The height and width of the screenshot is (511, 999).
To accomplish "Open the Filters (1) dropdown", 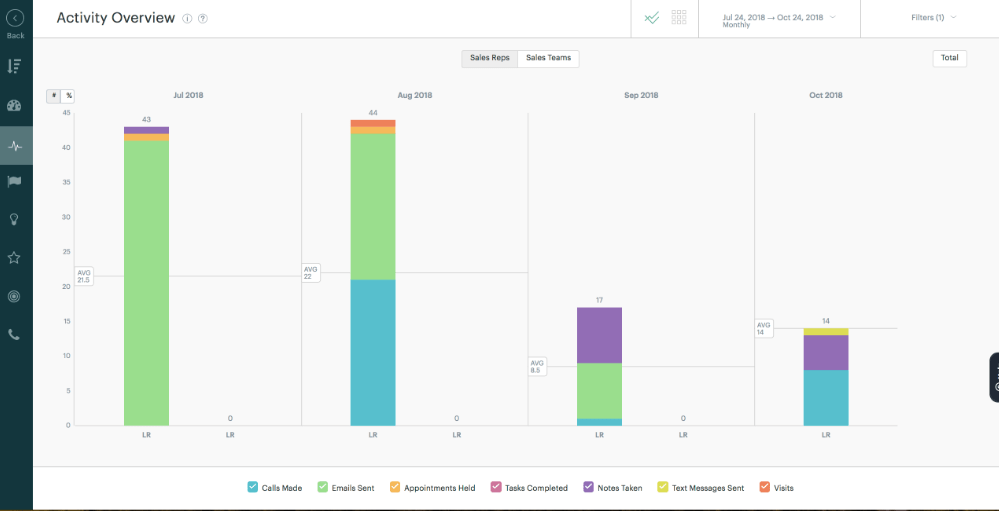I will point(933,18).
